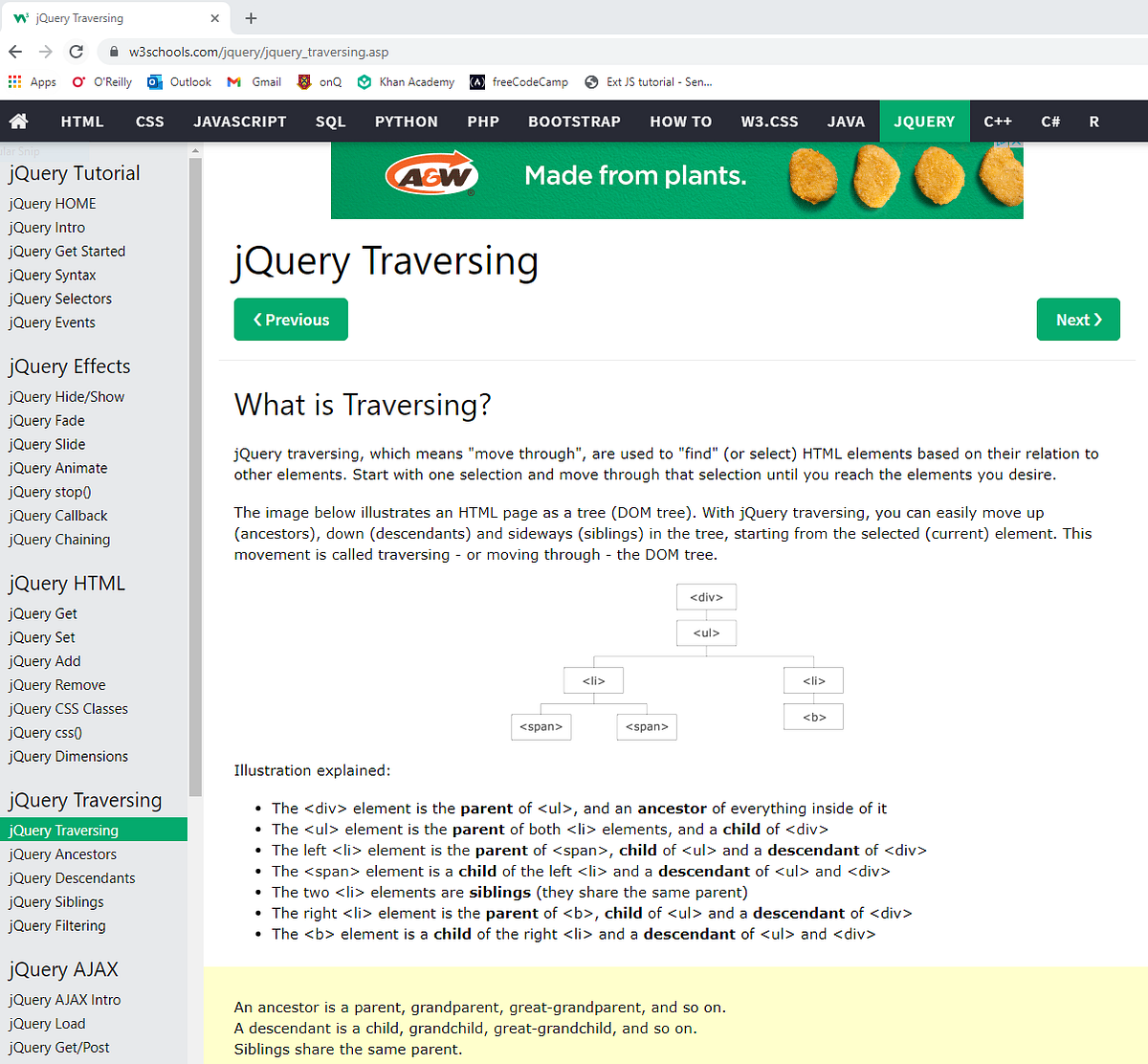
Task: Select the JQUERY tab in the navigation bar
Action: click(x=924, y=121)
